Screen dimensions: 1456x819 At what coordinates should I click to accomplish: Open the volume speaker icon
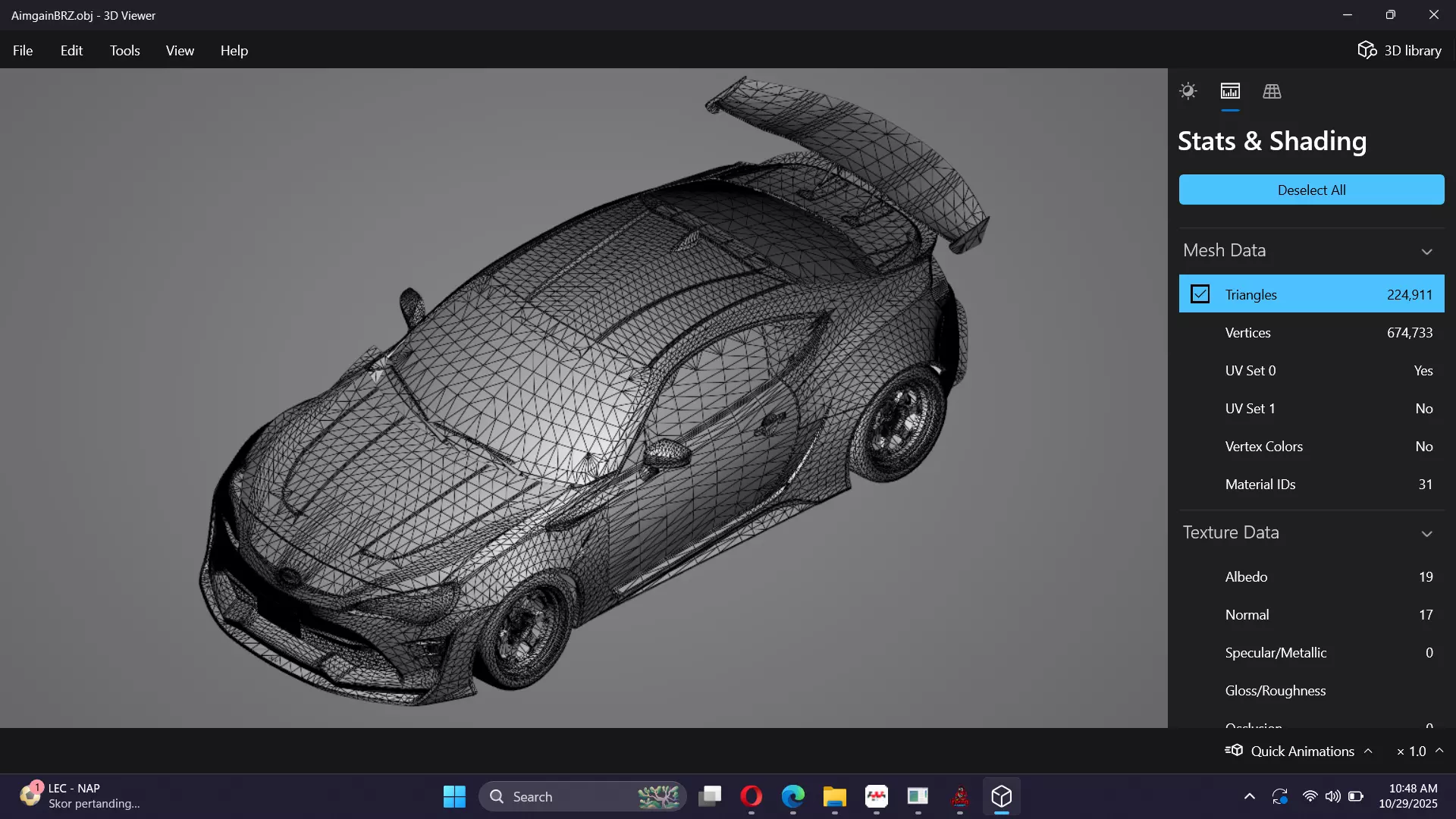pyautogui.click(x=1332, y=796)
